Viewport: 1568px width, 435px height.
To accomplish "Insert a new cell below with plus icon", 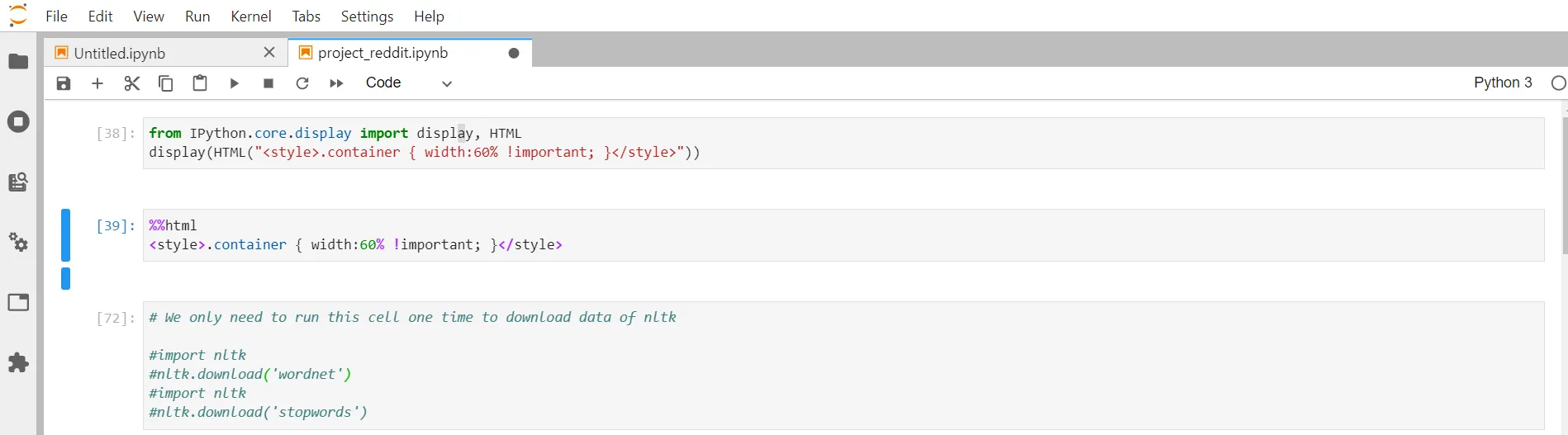I will click(97, 83).
